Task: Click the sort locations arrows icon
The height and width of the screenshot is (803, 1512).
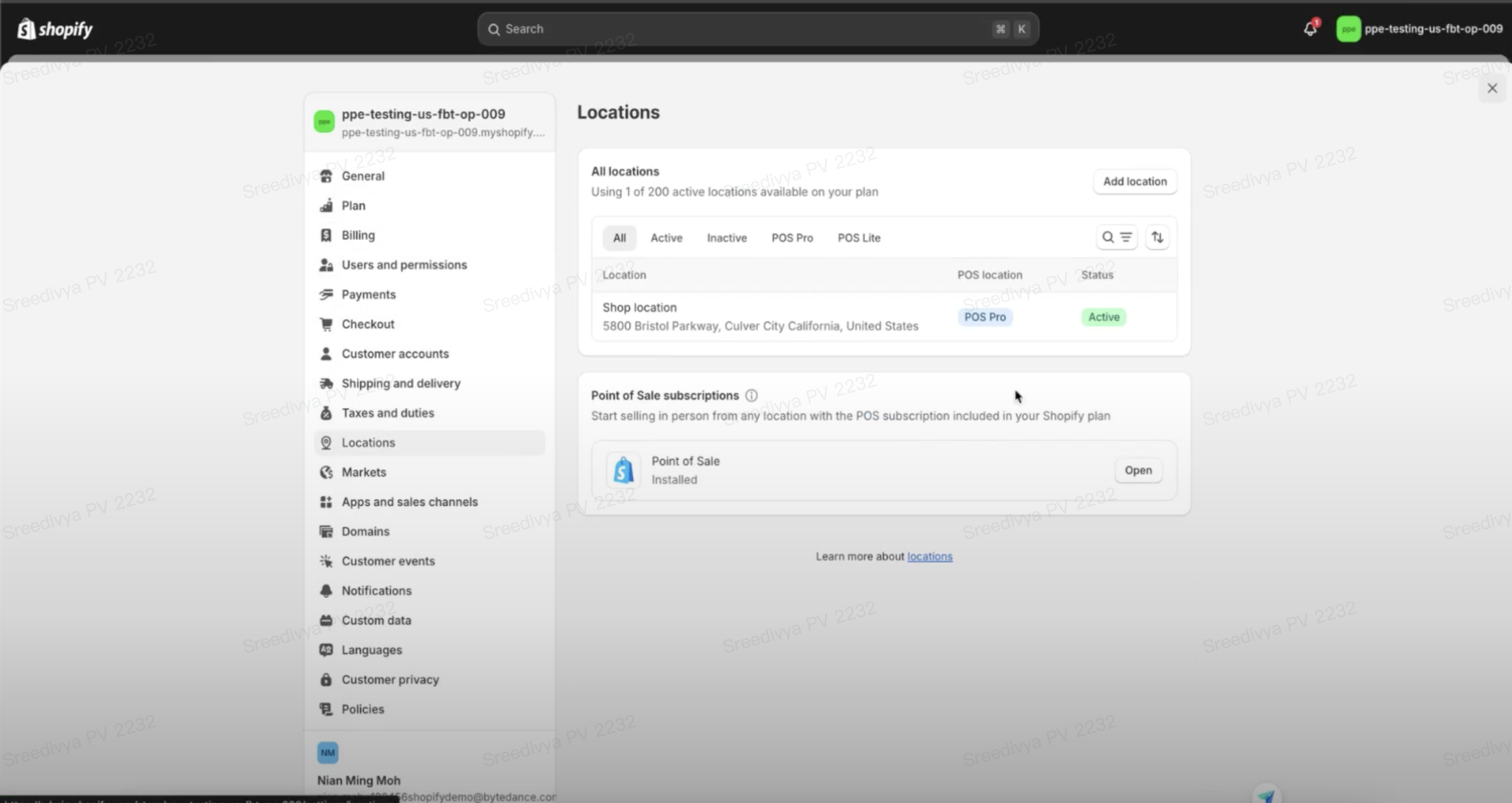Action: pos(1157,237)
